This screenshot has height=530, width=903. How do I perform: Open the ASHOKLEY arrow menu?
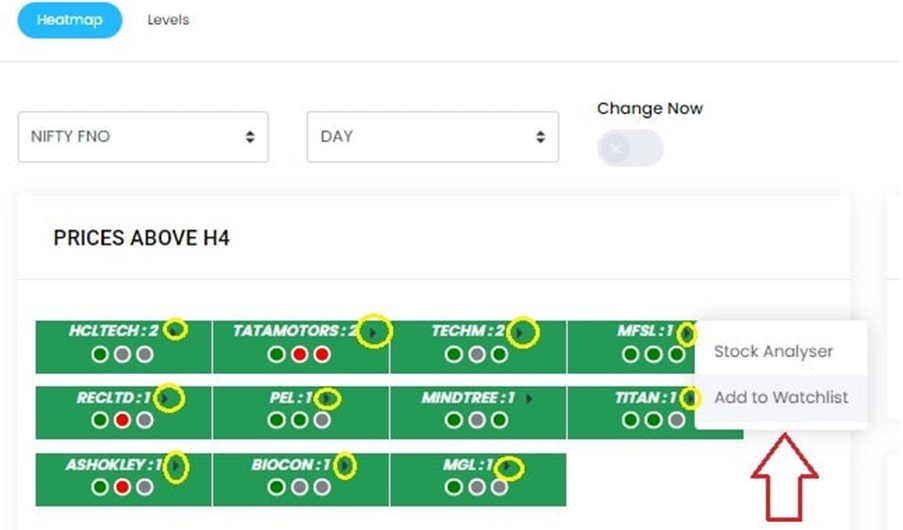coord(177,465)
